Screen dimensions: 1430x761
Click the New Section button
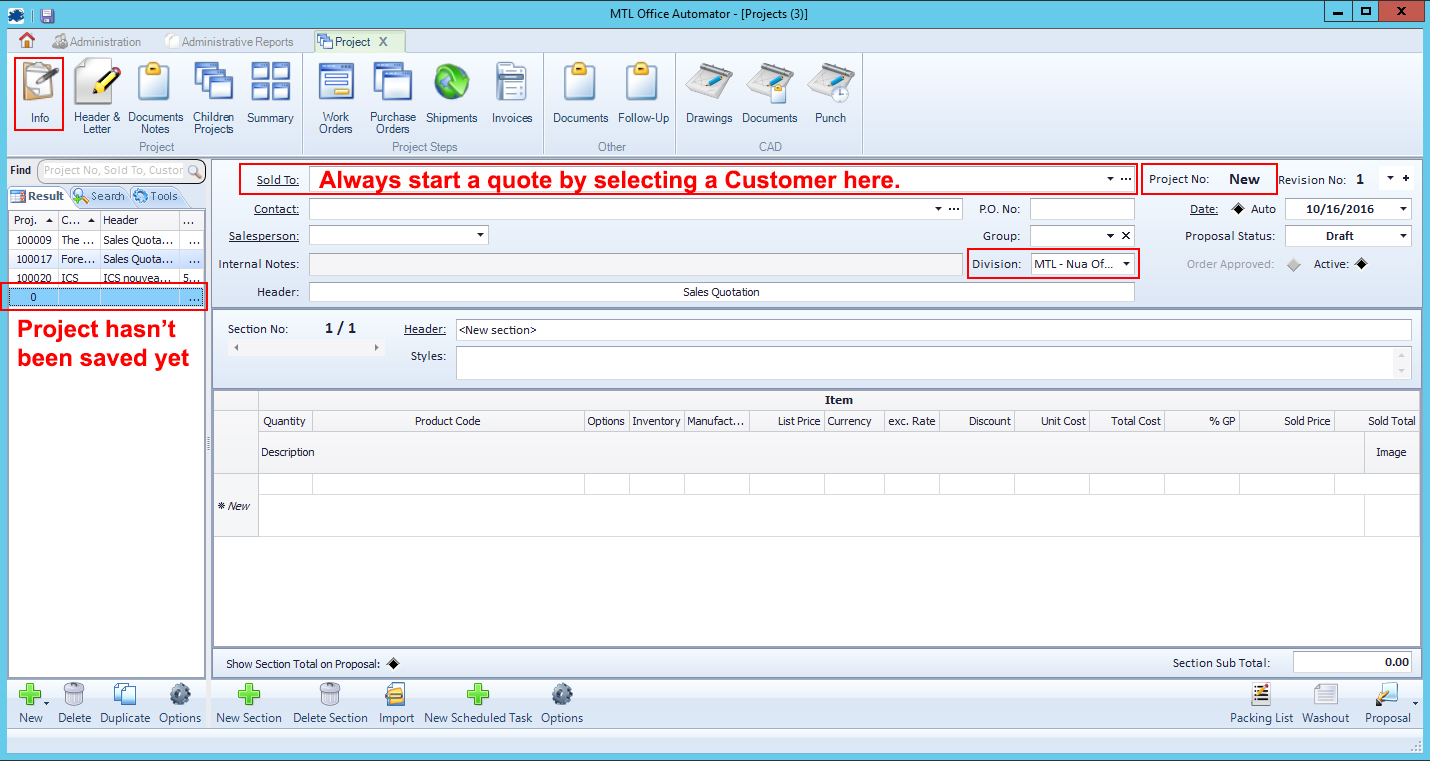249,703
